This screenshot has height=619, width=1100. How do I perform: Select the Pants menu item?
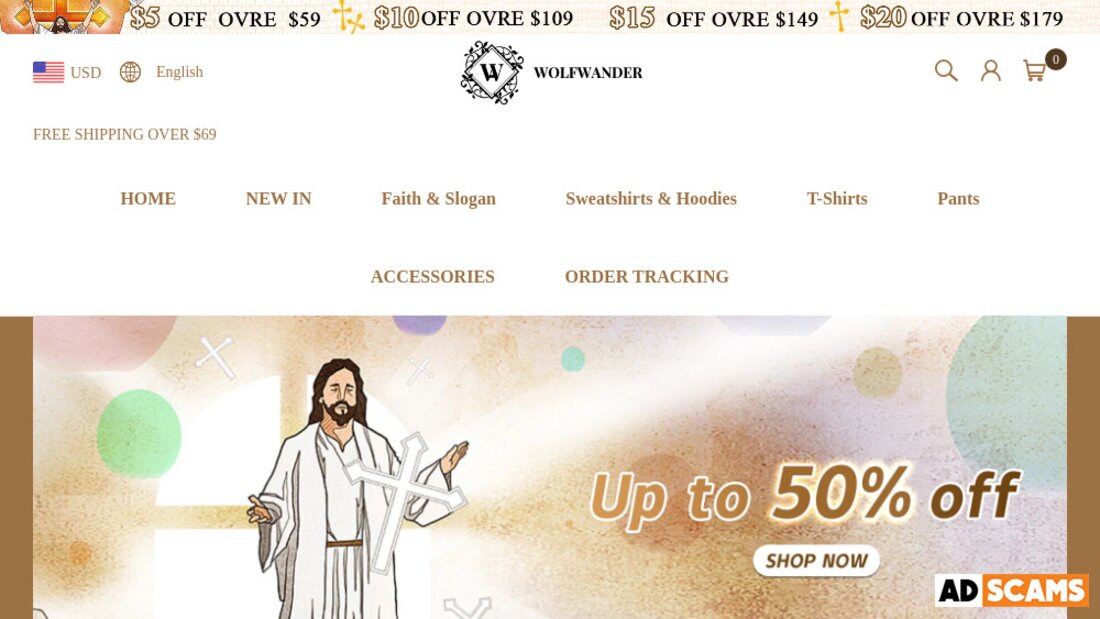click(x=958, y=199)
